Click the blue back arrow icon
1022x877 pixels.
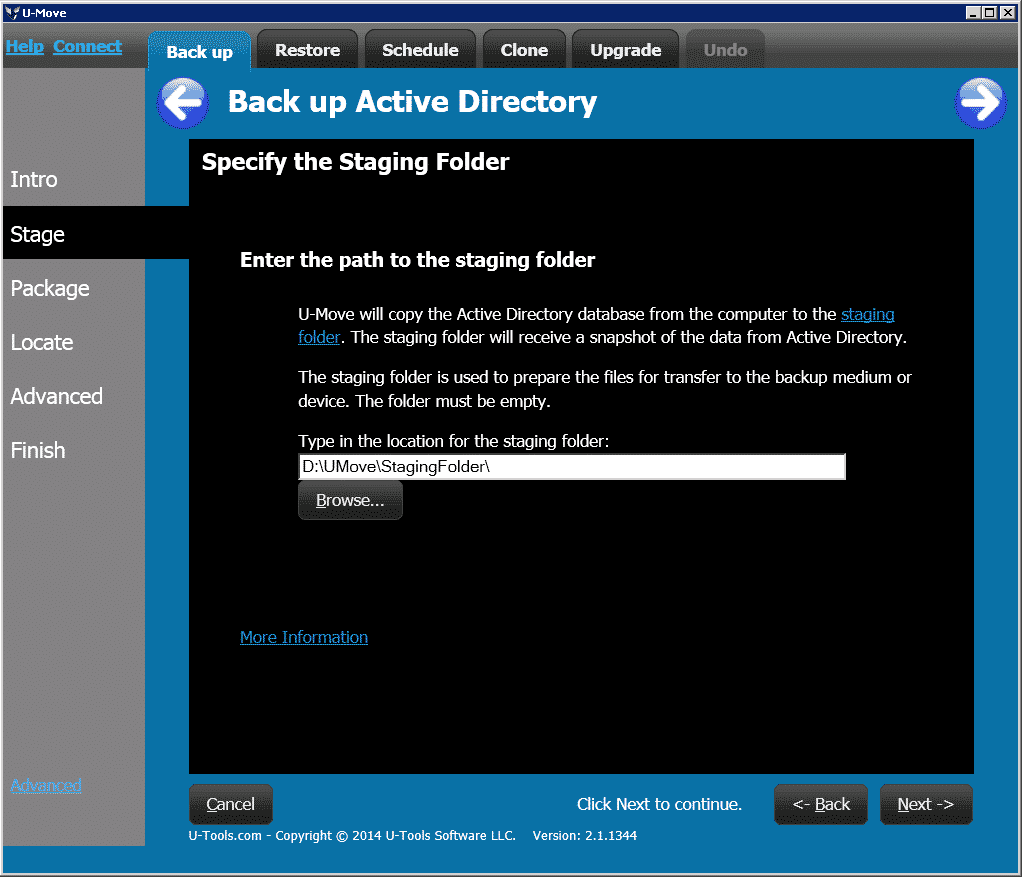click(183, 102)
